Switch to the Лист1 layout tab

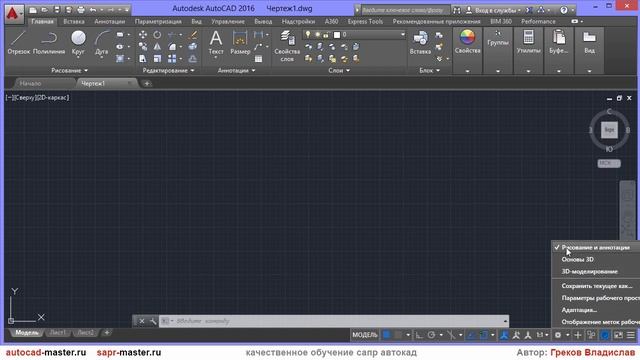(57, 333)
